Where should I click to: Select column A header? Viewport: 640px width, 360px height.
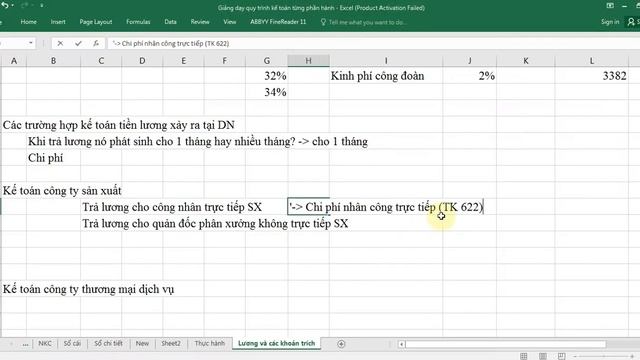click(14, 61)
